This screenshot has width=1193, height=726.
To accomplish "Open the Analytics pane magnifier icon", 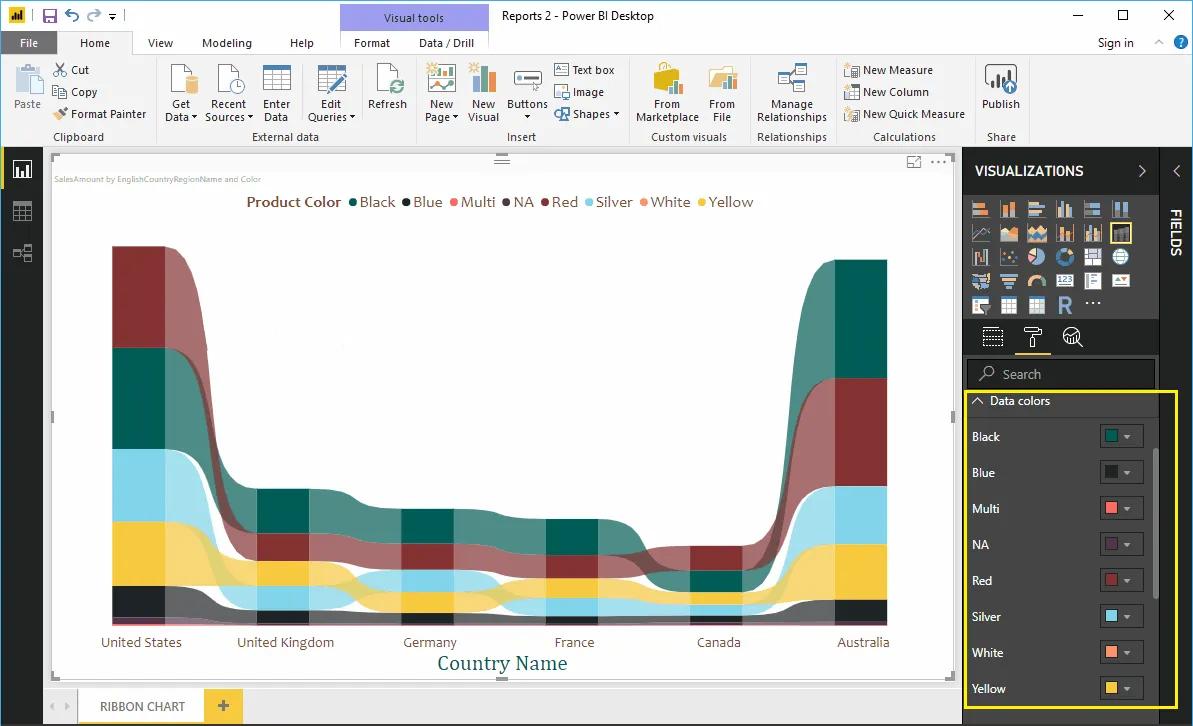I will (1072, 337).
